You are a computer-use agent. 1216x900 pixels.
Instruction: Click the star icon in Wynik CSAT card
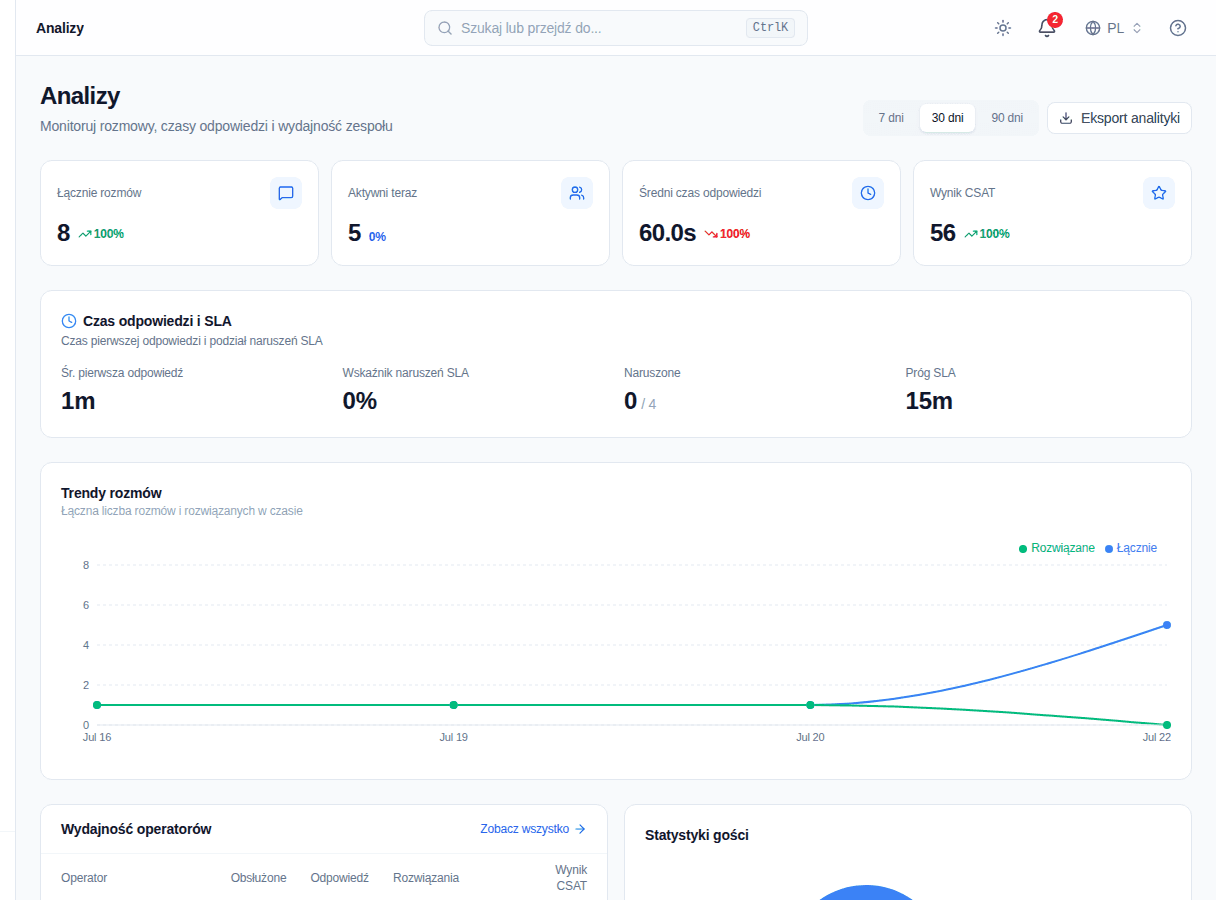(1159, 193)
